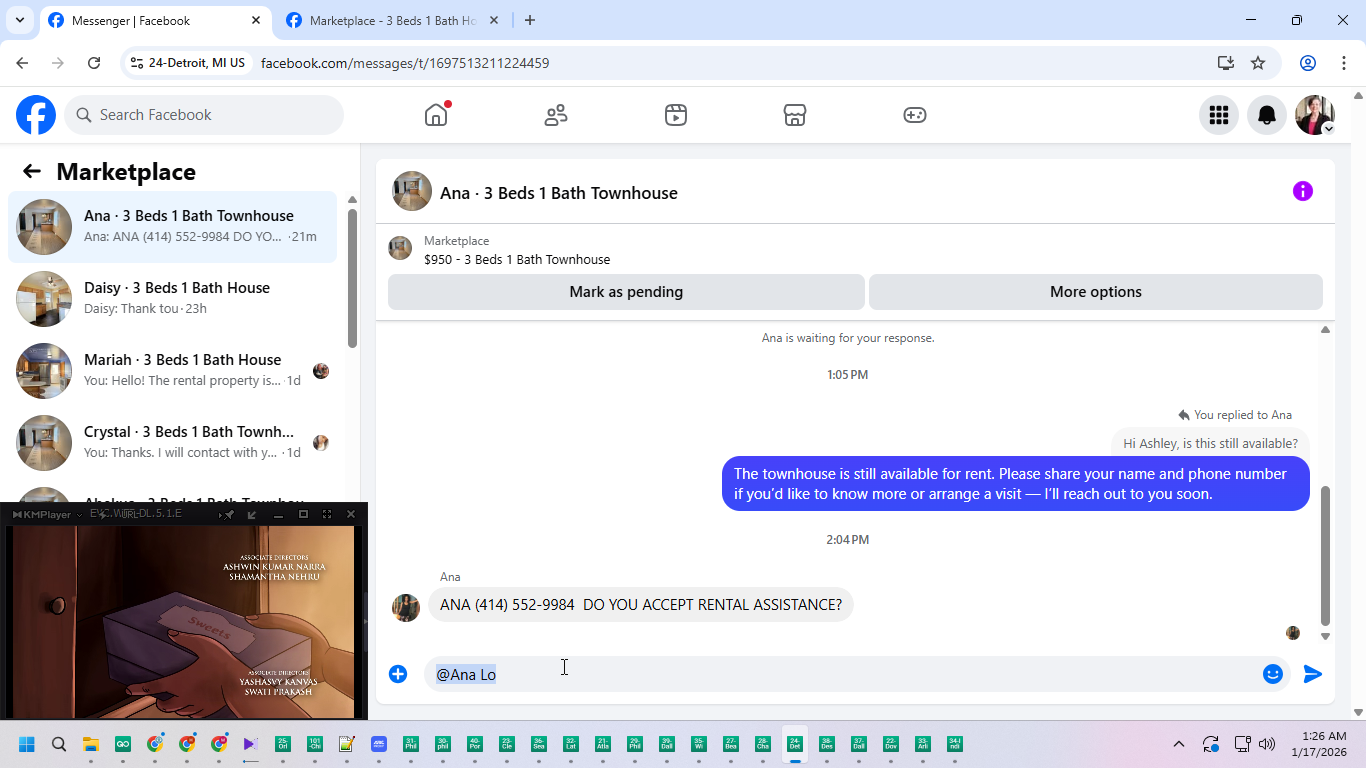Close the Marketplace browser tab
The width and height of the screenshot is (1366, 768).
(x=494, y=20)
